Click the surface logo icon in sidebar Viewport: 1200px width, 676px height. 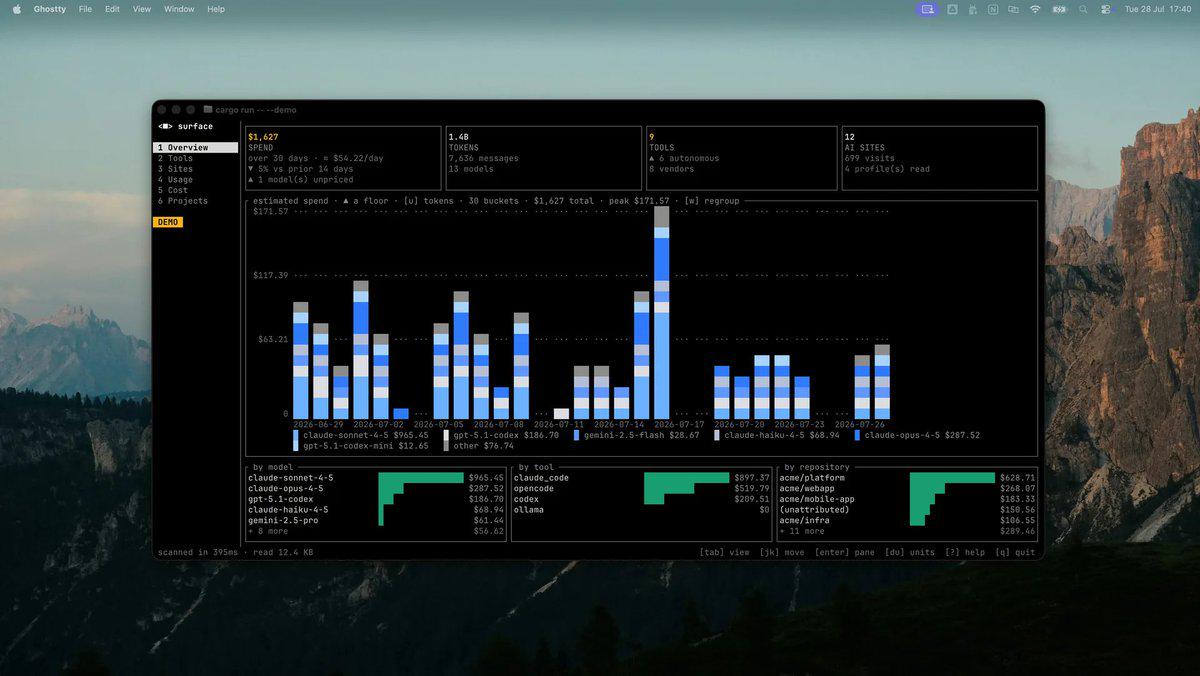tap(165, 126)
